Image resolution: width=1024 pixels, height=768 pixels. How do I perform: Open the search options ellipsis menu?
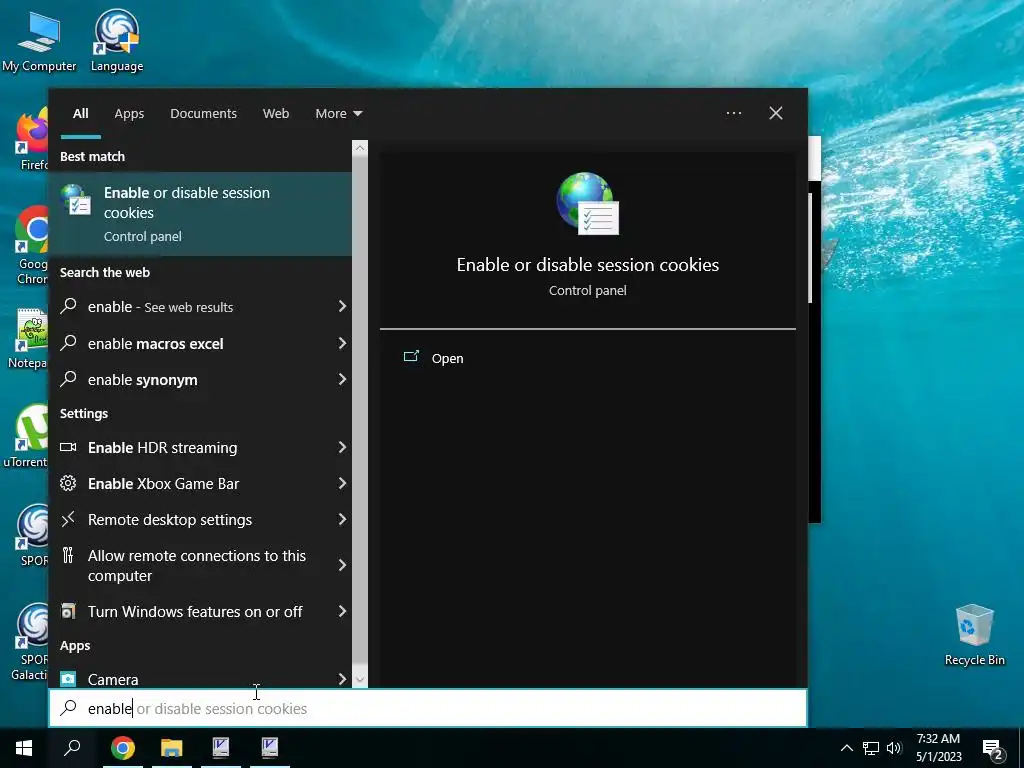click(734, 113)
